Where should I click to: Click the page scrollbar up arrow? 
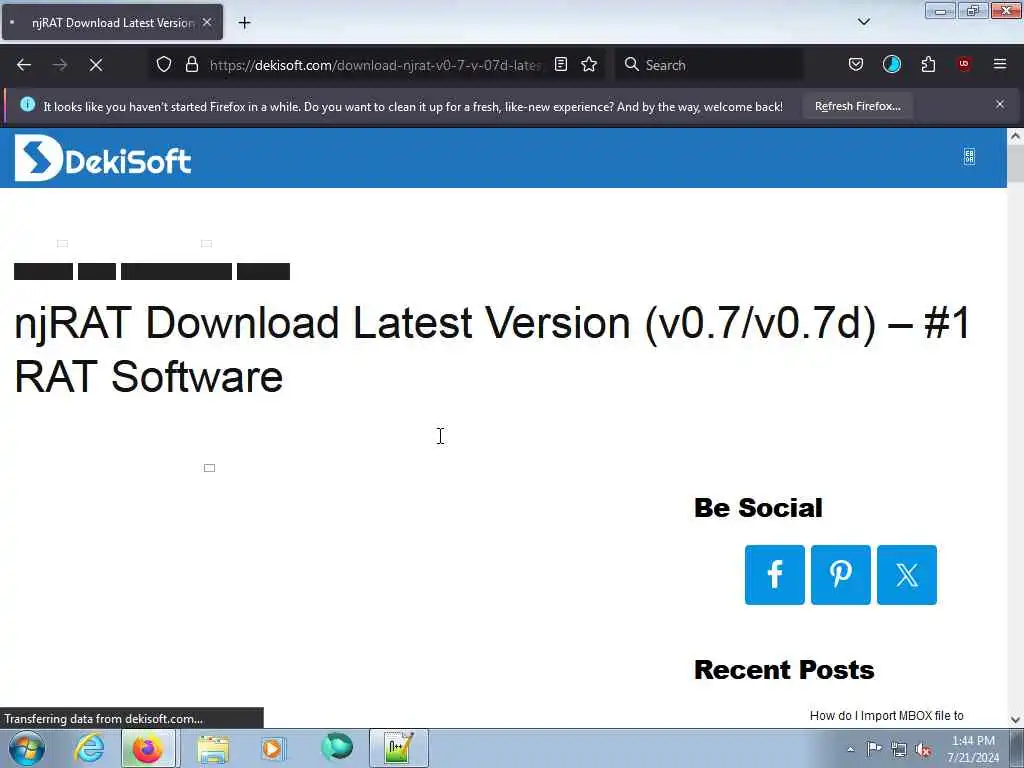tap(1016, 136)
